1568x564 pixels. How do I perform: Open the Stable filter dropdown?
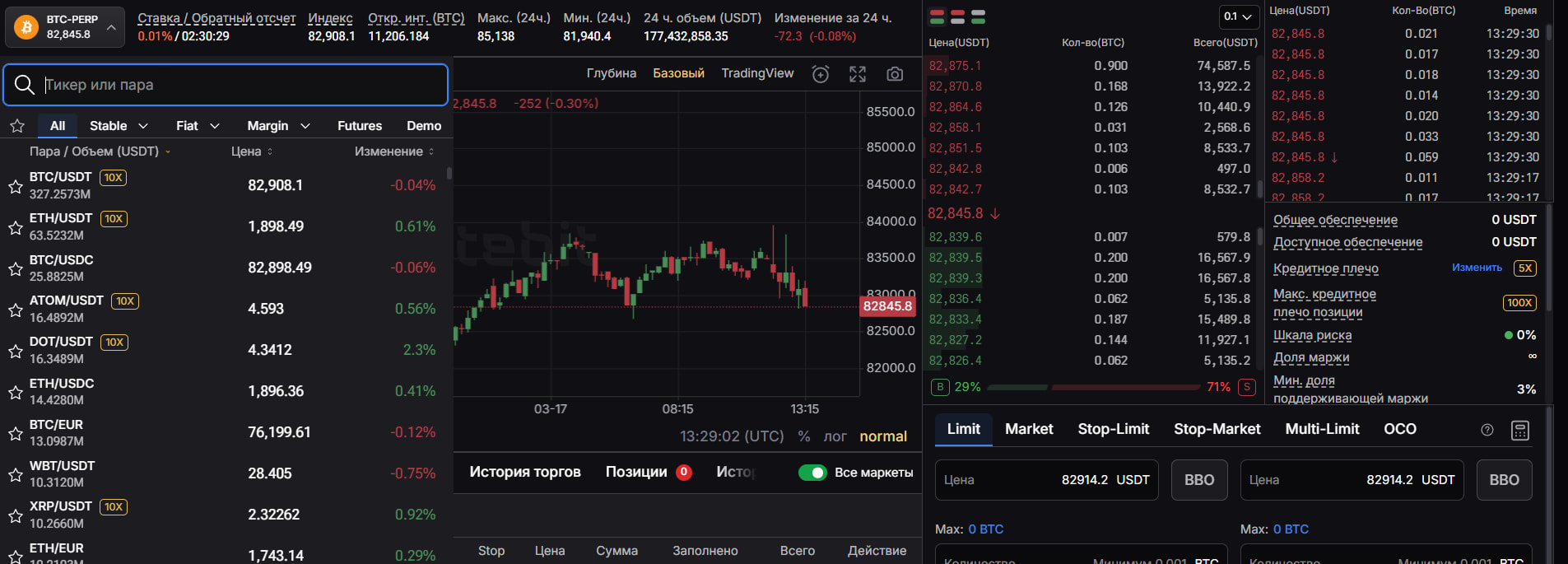point(119,126)
